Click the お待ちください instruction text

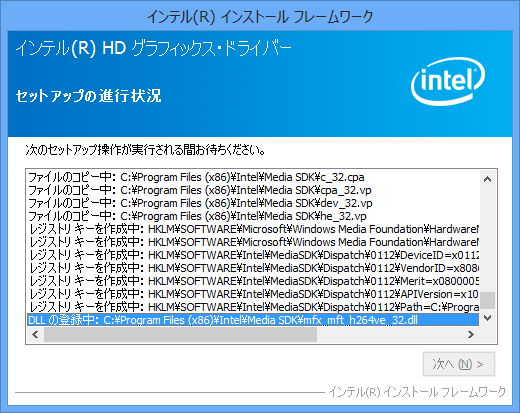point(145,150)
